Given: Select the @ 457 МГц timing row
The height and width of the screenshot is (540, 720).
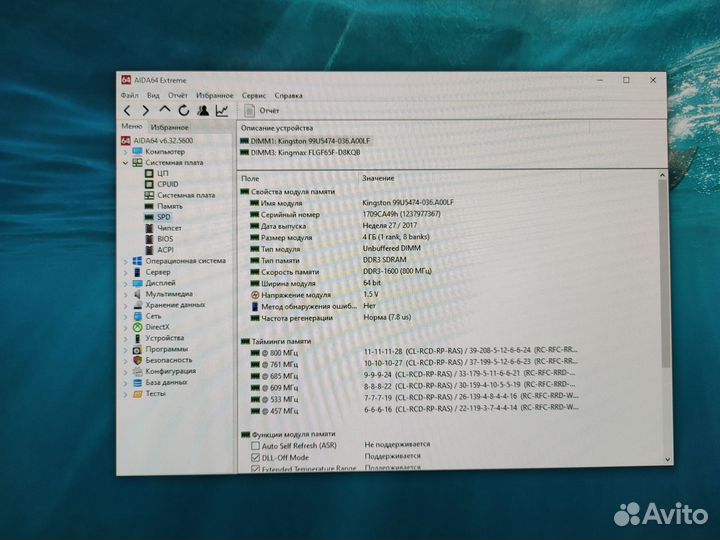Looking at the screenshot, I should (415, 411).
